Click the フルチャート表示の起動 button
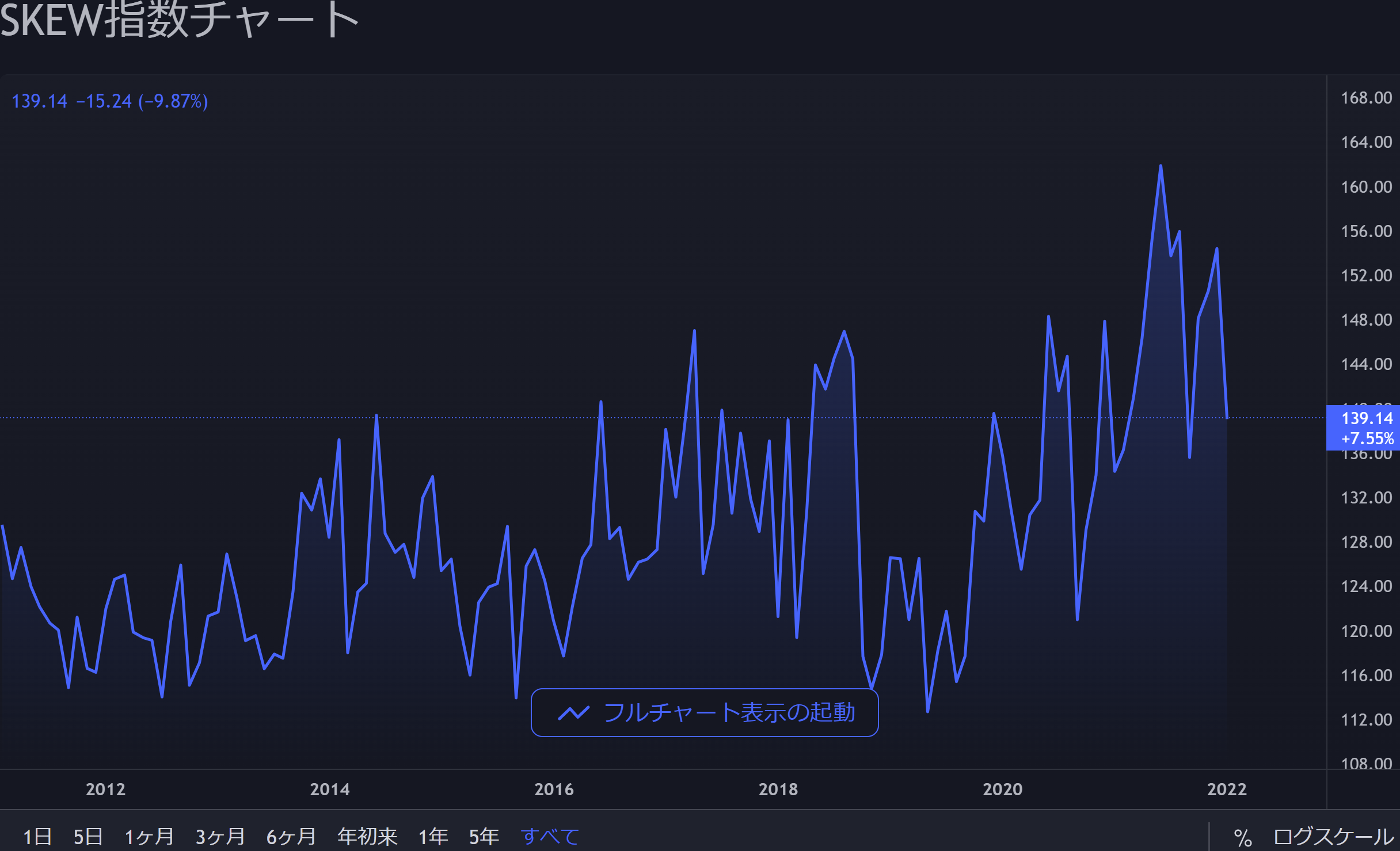Viewport: 1400px width, 851px height. pos(704,712)
